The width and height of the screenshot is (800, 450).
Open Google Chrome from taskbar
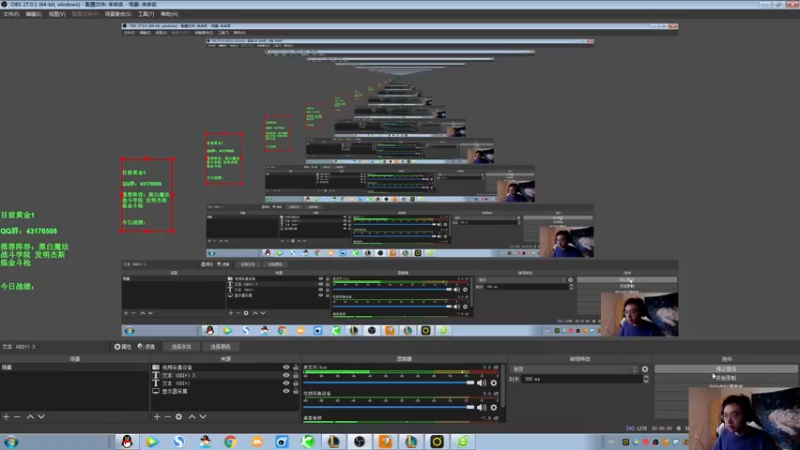(230, 441)
